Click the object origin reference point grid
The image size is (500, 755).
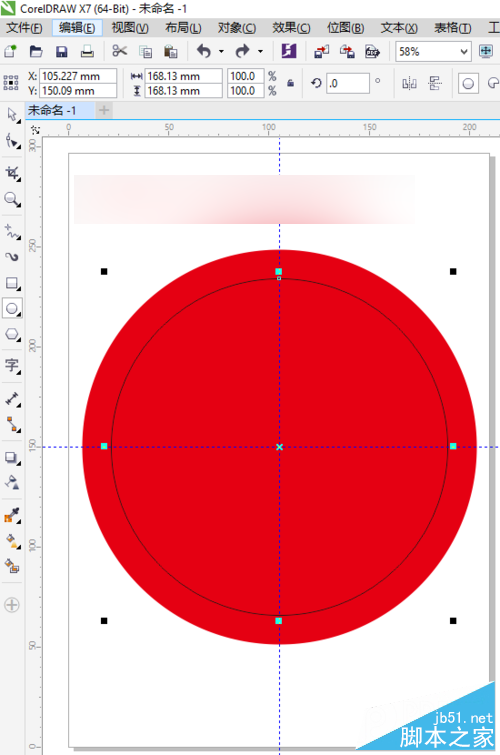click(x=11, y=83)
